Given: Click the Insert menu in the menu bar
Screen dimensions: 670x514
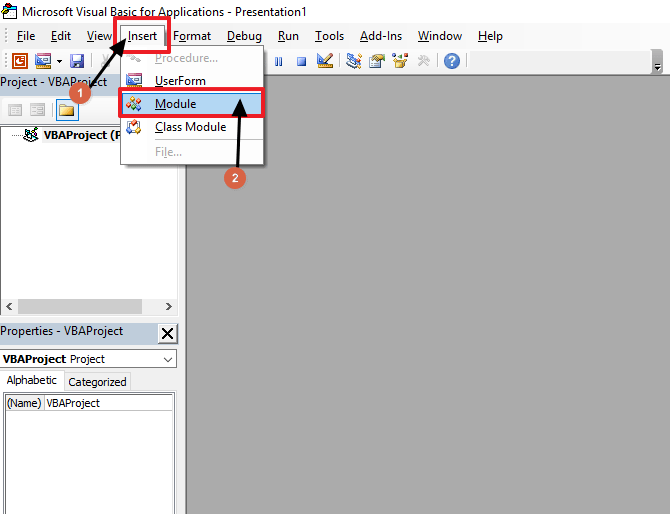Looking at the screenshot, I should (142, 36).
